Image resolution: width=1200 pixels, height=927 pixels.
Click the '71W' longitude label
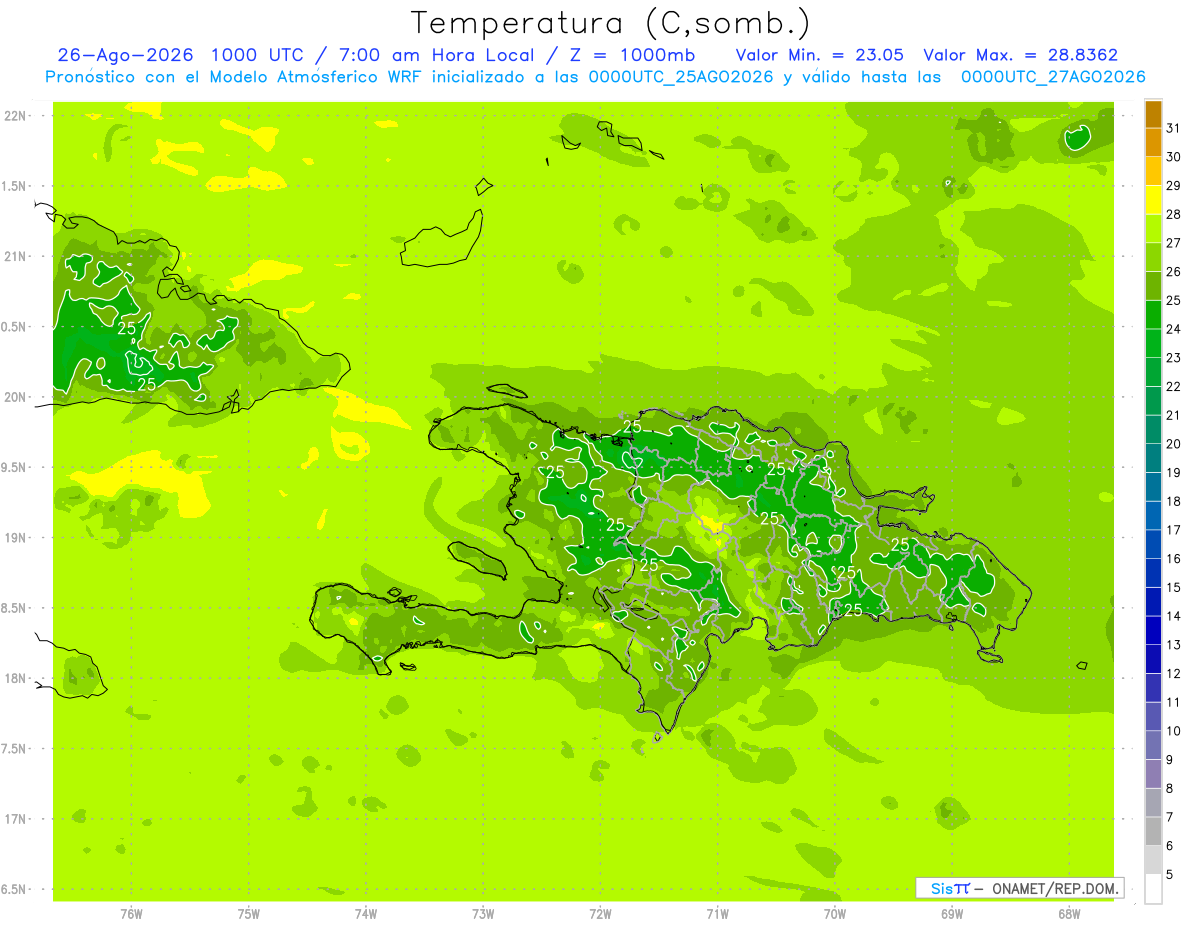click(x=717, y=914)
